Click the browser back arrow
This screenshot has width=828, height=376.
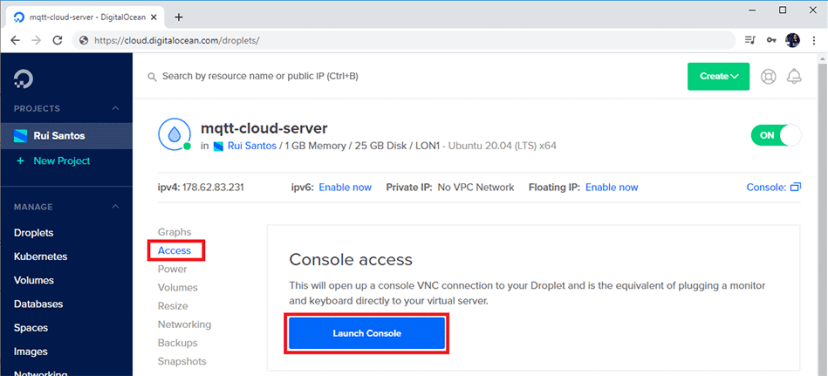tap(15, 40)
